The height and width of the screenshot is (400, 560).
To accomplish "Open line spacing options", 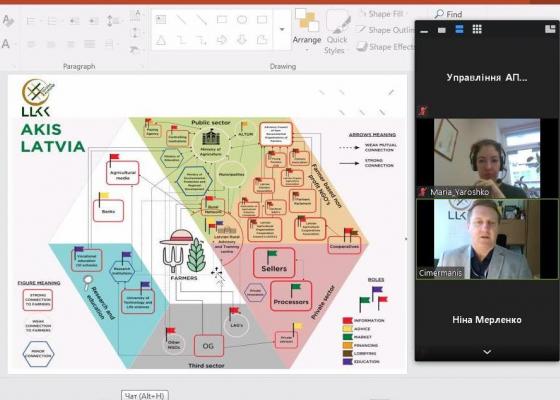I will [x=113, y=21].
